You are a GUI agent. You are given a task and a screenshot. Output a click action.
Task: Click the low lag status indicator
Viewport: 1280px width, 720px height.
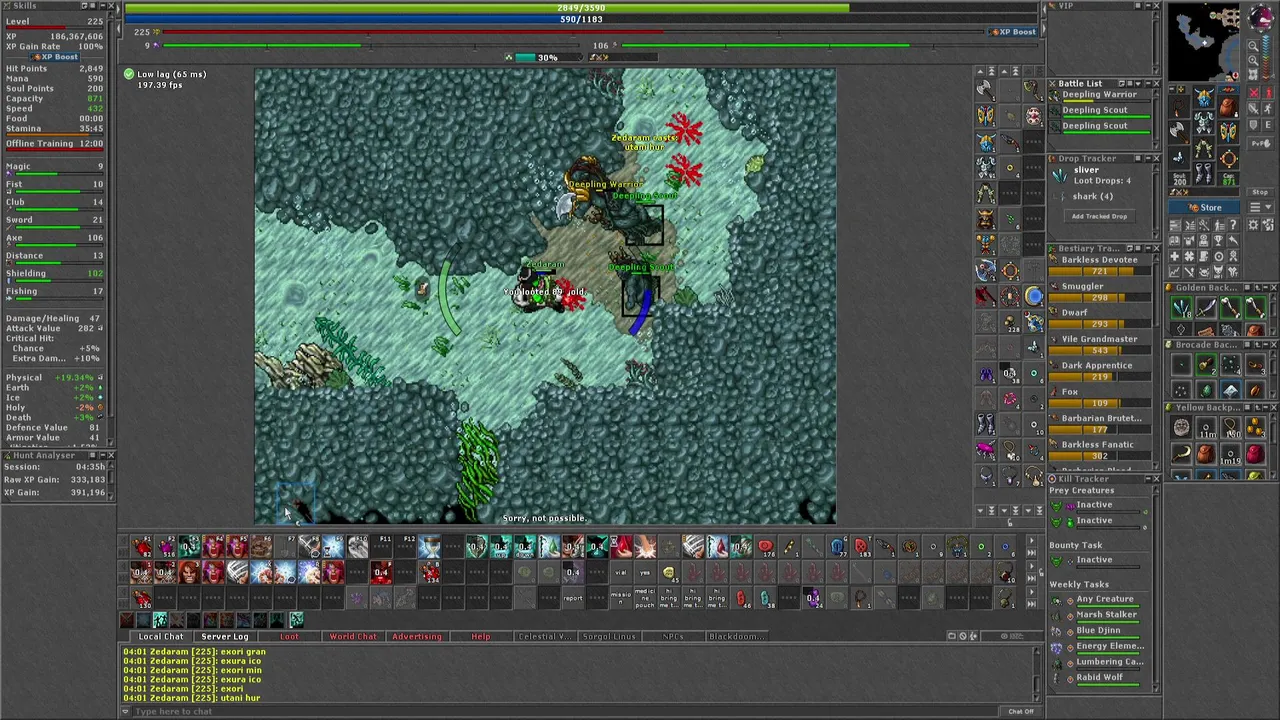tap(165, 74)
